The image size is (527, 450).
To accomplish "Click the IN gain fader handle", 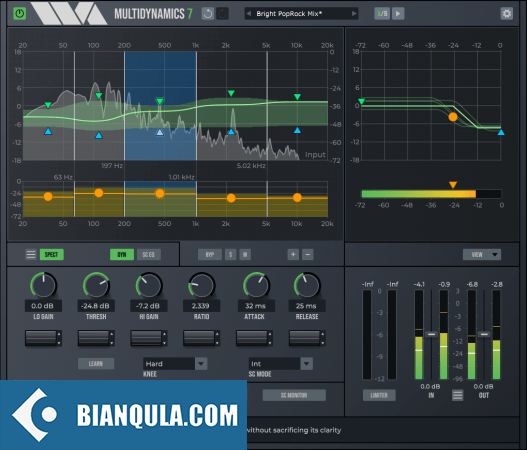I will tap(431, 334).
